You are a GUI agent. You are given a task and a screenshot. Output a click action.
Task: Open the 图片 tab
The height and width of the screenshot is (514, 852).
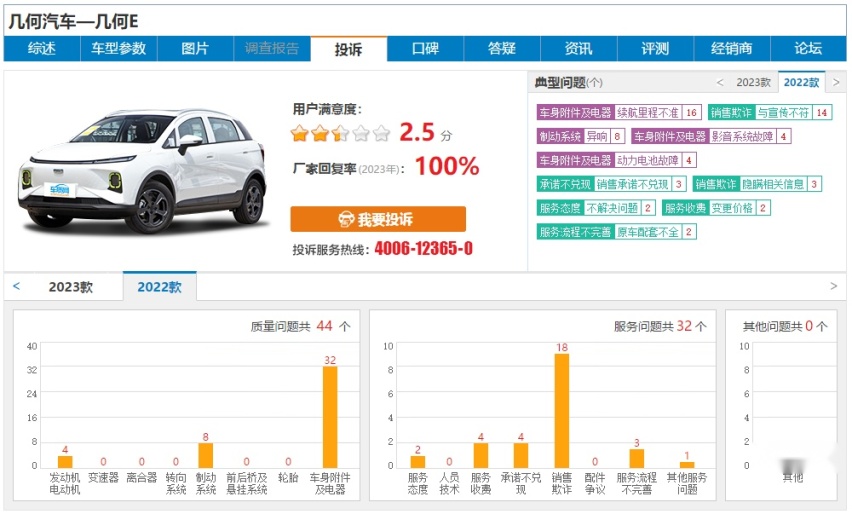click(195, 49)
